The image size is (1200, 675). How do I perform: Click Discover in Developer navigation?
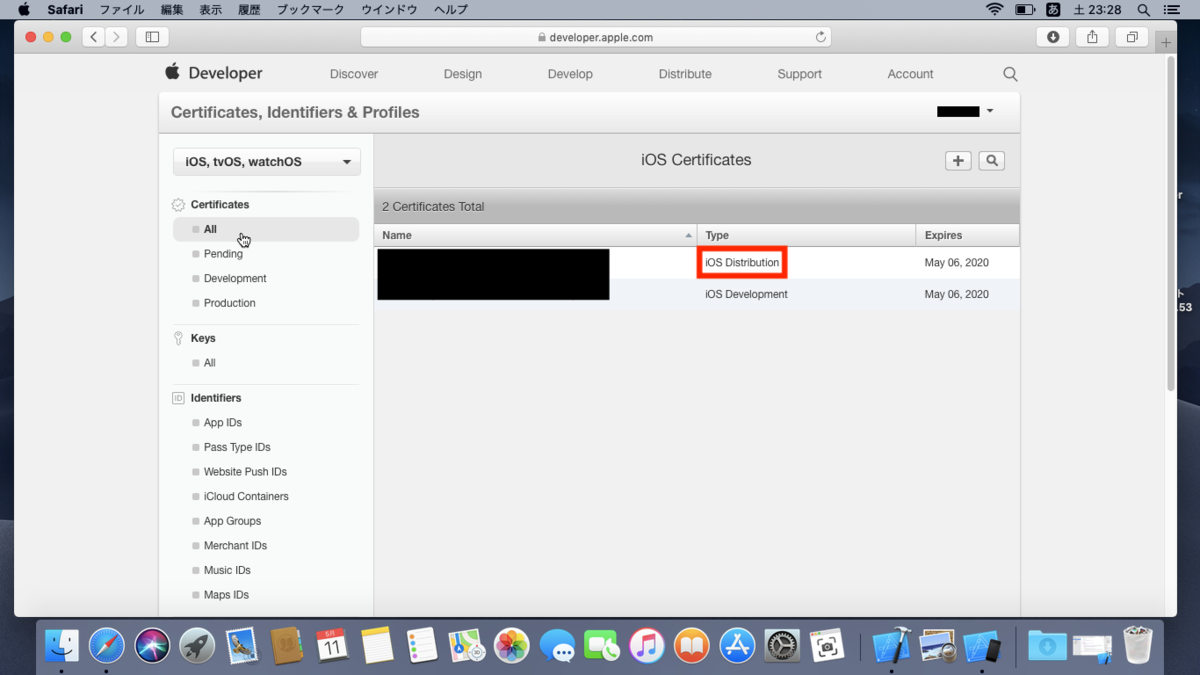pyautogui.click(x=354, y=74)
